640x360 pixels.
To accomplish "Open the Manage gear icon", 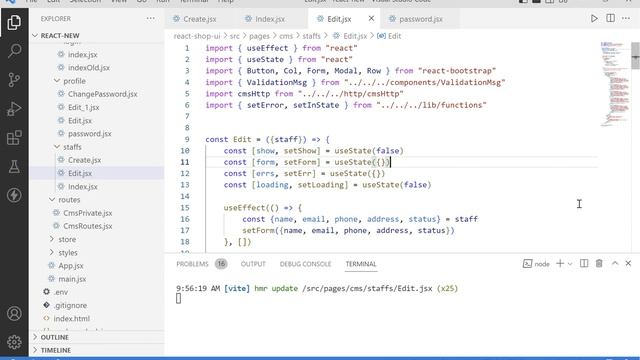I will click(14, 342).
